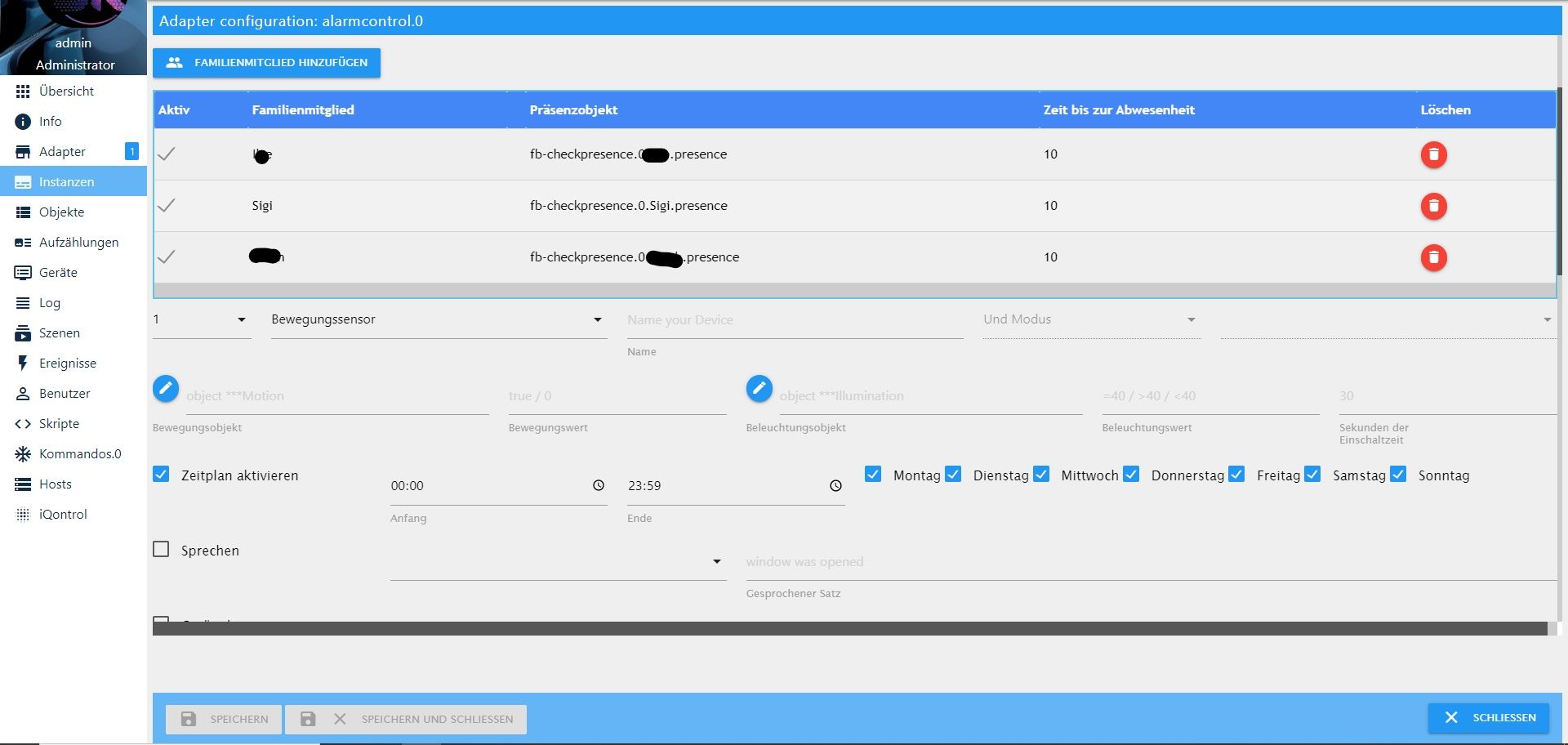Image resolution: width=1568 pixels, height=745 pixels.
Task: Click the Geräte device icon
Action: click(23, 273)
